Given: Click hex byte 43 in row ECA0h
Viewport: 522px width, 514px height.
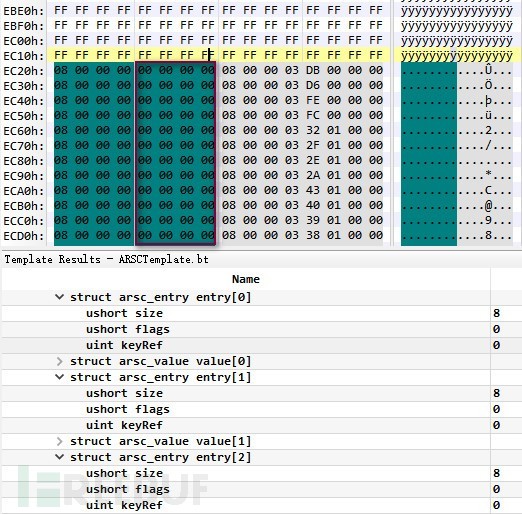Looking at the screenshot, I should tap(313, 190).
